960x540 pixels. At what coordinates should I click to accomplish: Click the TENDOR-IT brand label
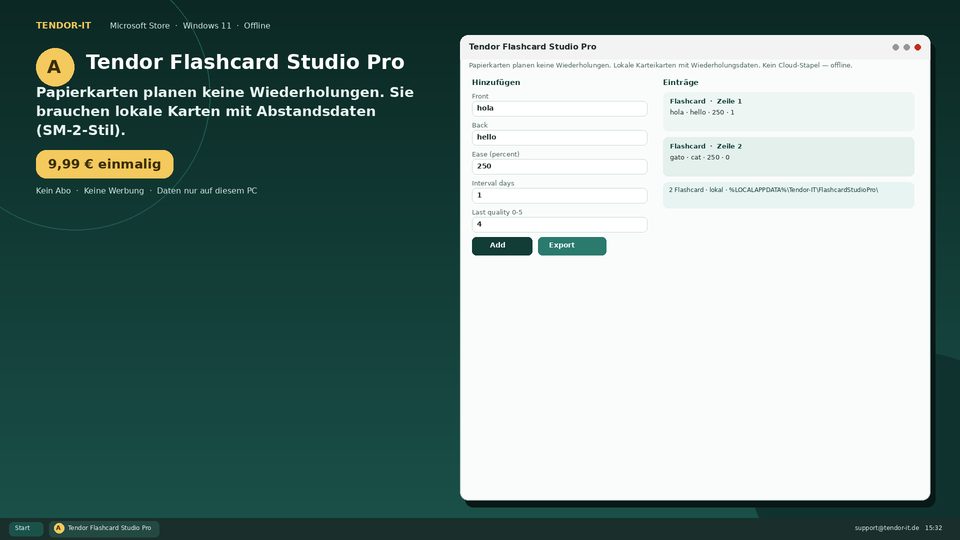tap(64, 26)
